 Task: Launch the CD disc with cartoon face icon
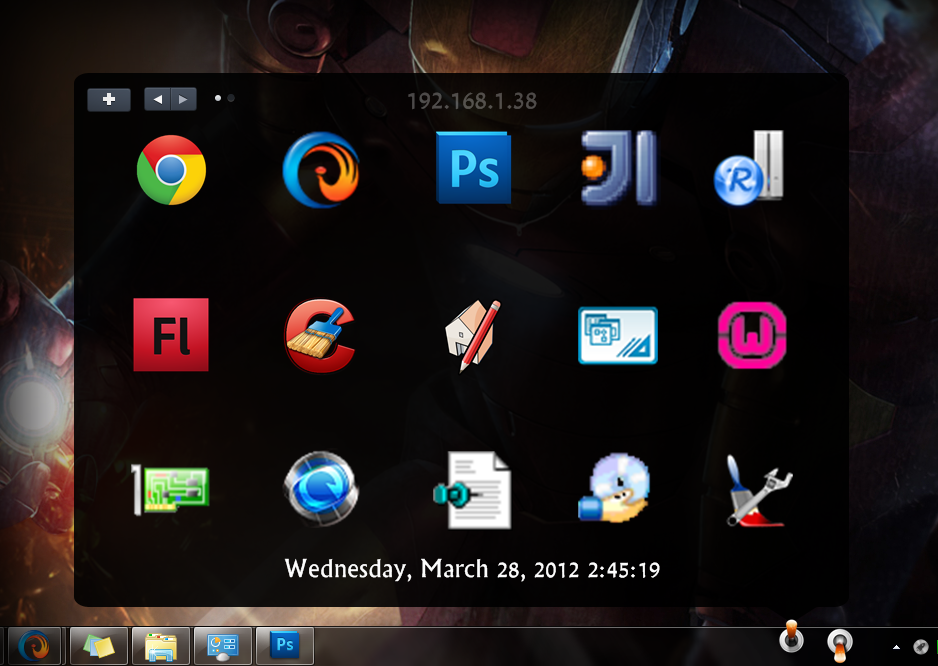[x=614, y=488]
